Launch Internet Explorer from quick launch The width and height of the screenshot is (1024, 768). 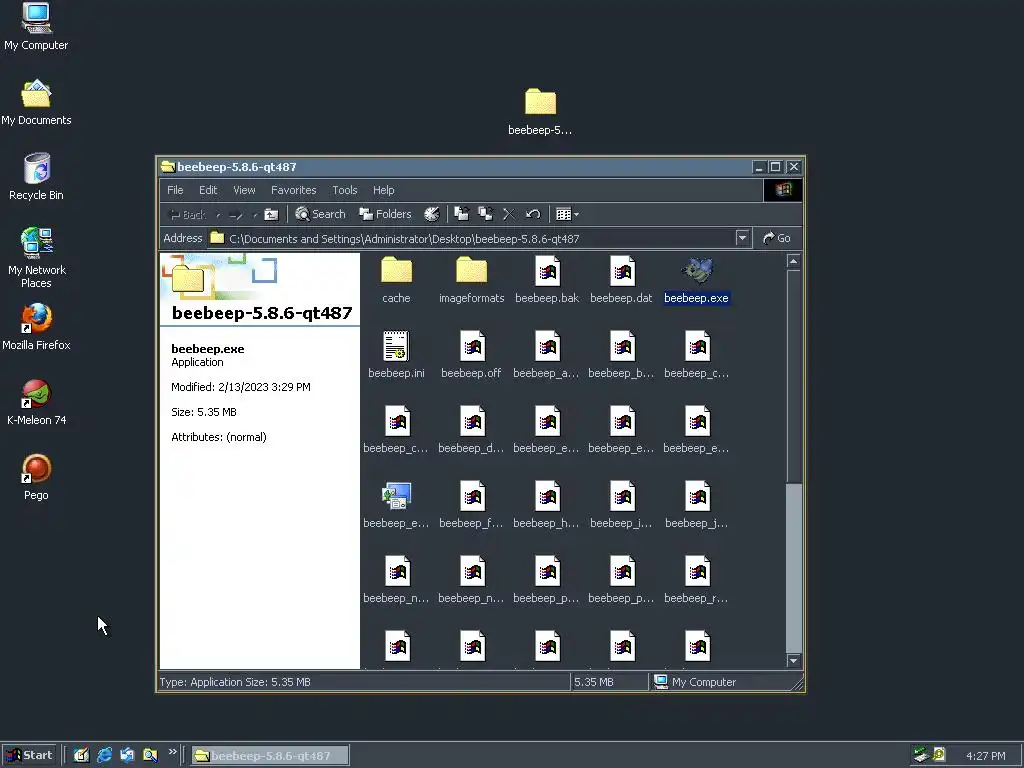coord(104,755)
